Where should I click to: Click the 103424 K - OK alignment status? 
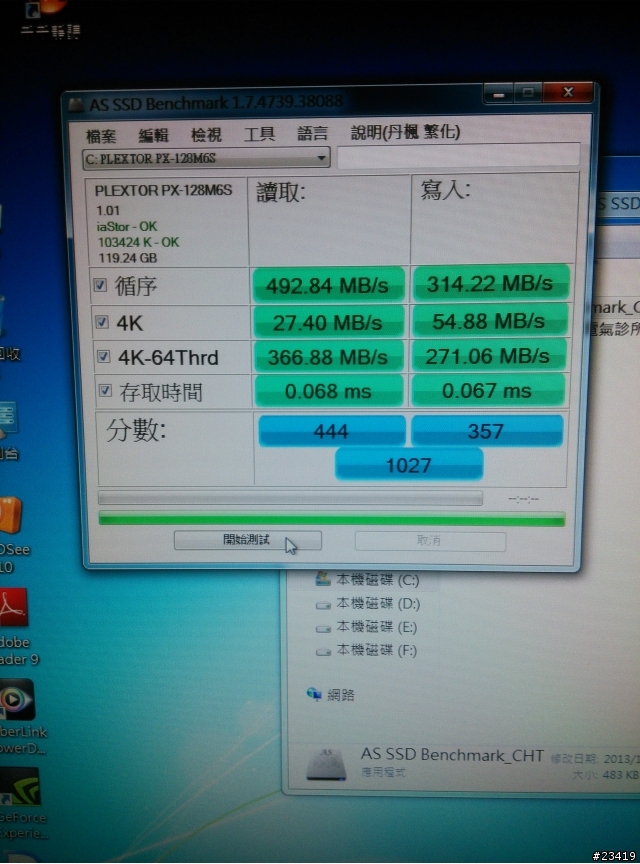point(138,242)
